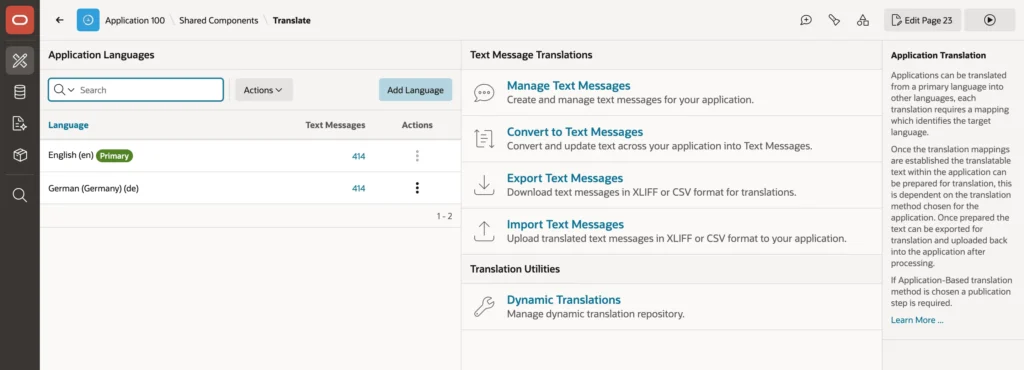Viewport: 1024px width, 370px height.
Task: Sort by the Language column header
Action: [x=69, y=125]
